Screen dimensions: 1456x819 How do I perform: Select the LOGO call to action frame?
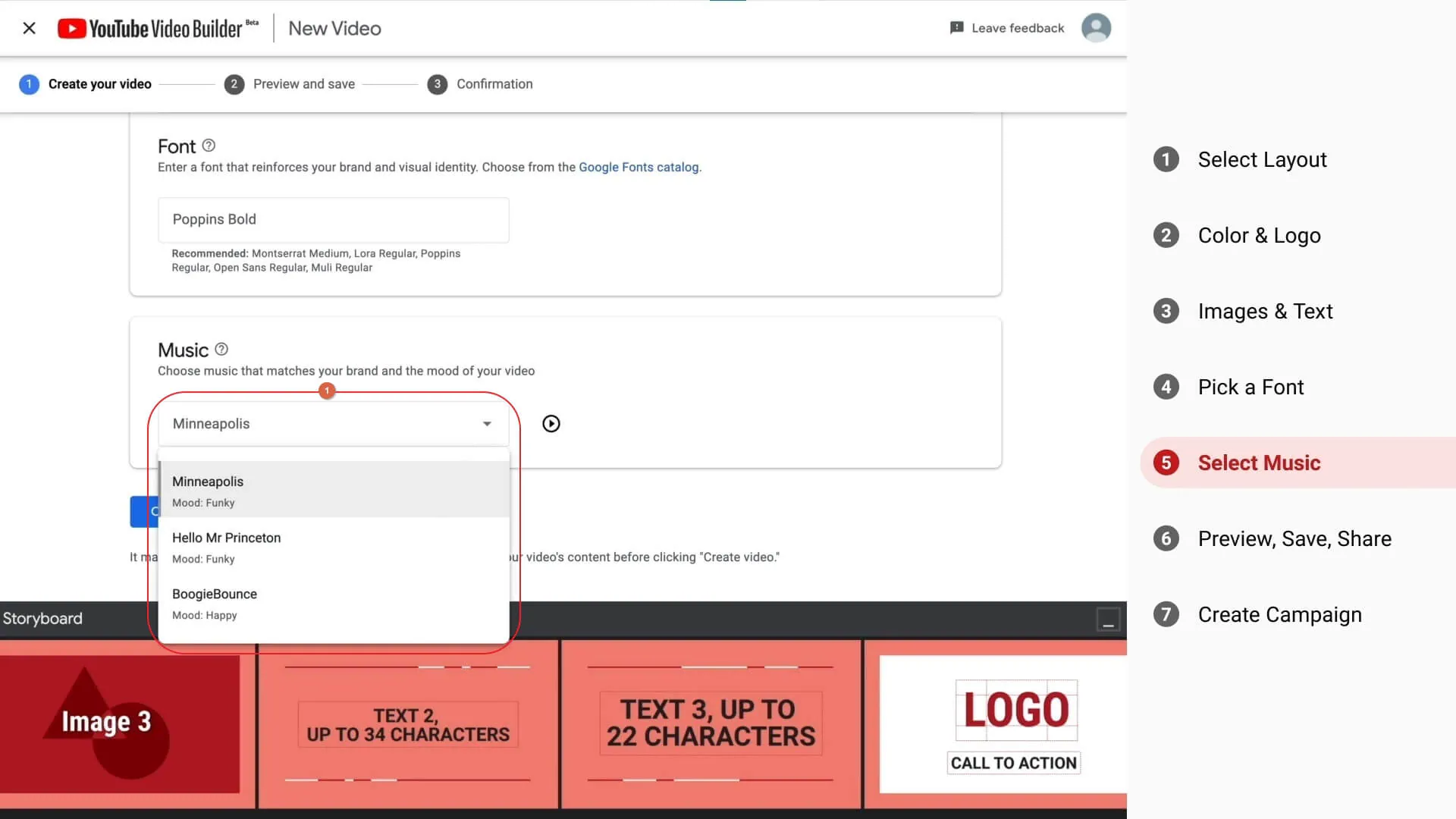(1003, 723)
